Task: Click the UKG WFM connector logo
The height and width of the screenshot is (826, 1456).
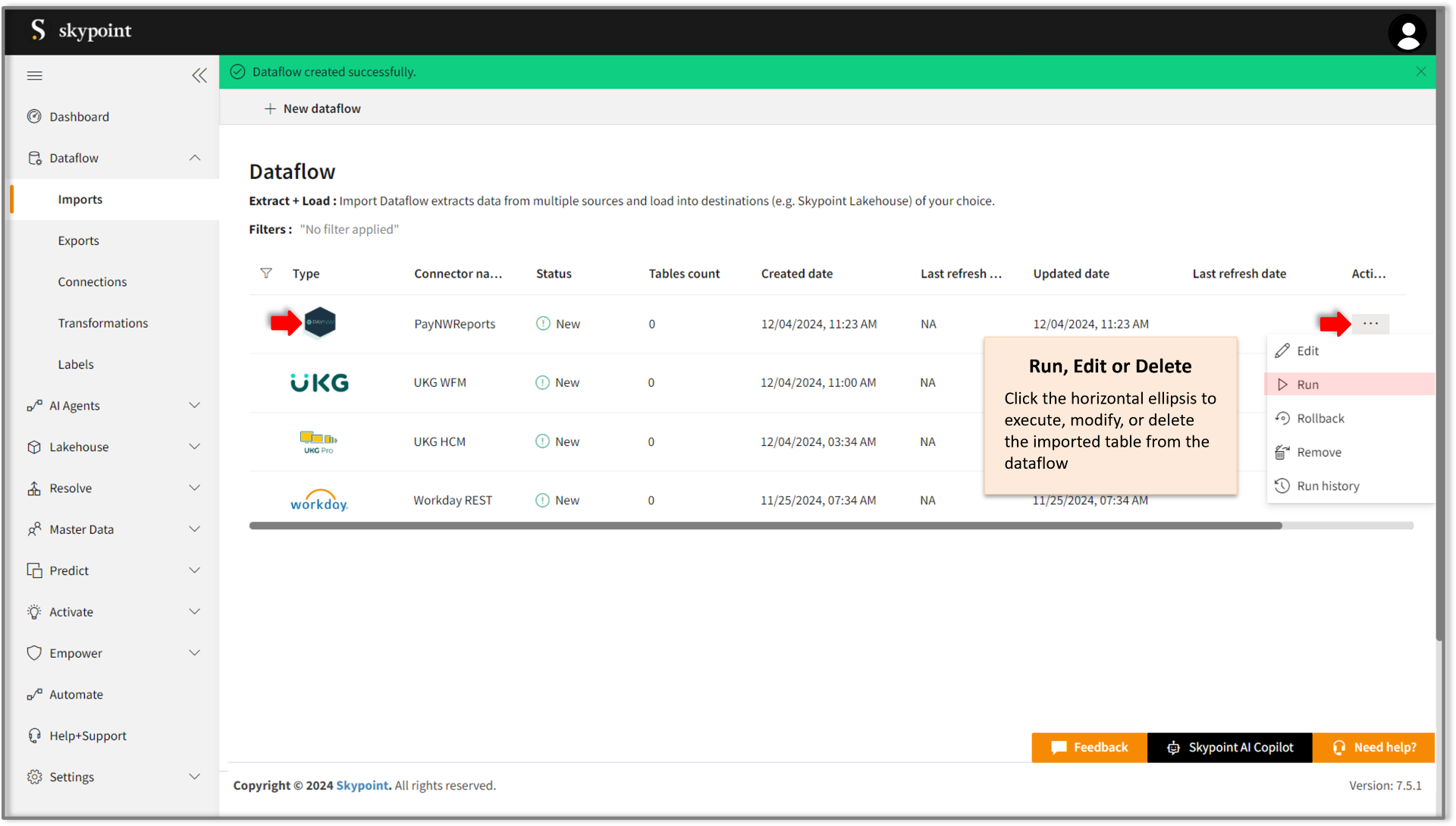Action: (x=319, y=382)
